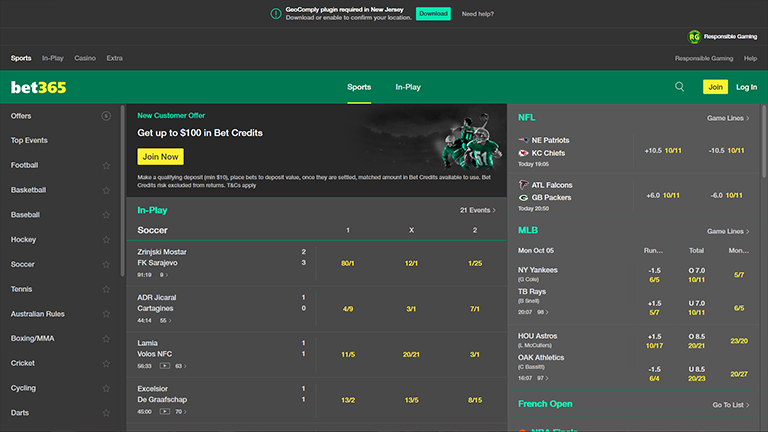Expand Zrinjski Mostar match markets count
Viewport: 768px width, 432px height.
coord(164,275)
